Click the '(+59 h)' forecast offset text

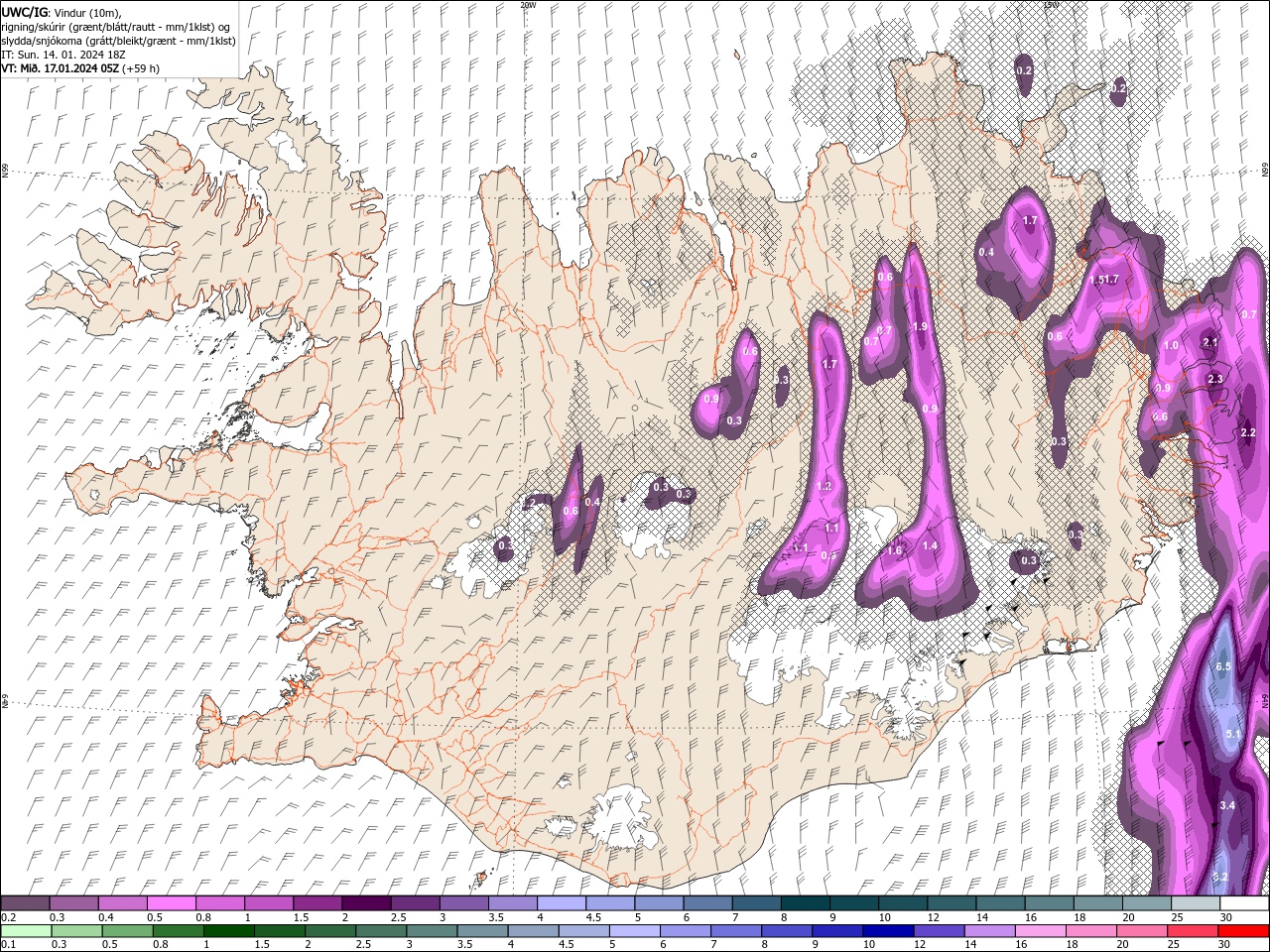(141, 68)
